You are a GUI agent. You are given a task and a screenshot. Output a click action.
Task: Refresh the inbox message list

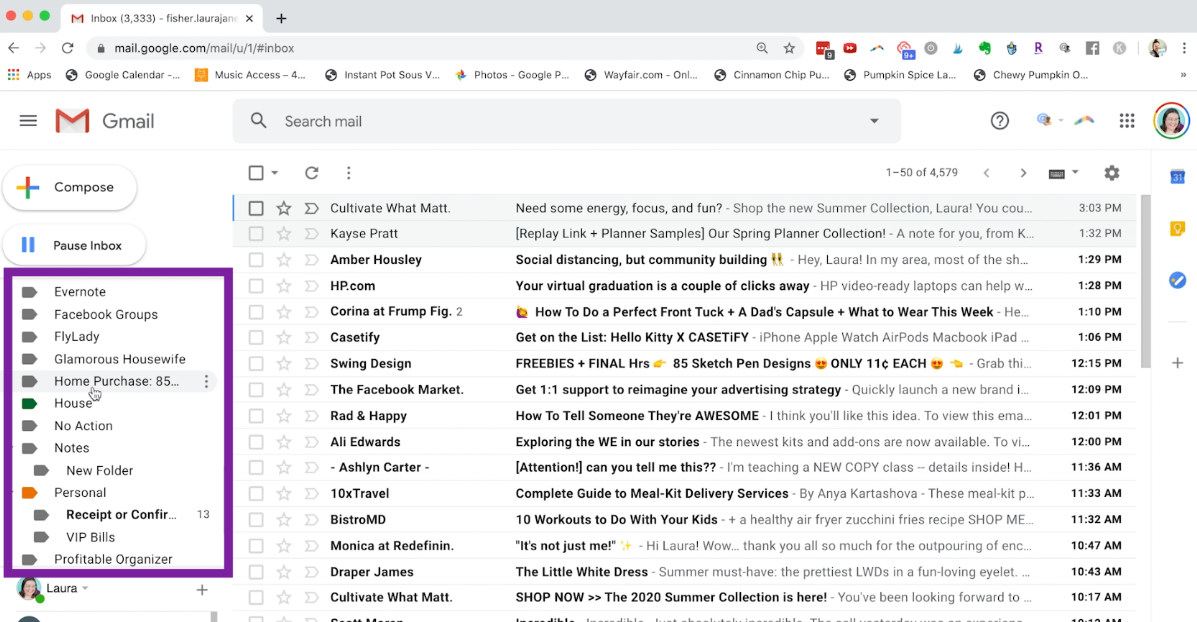pyautogui.click(x=312, y=173)
